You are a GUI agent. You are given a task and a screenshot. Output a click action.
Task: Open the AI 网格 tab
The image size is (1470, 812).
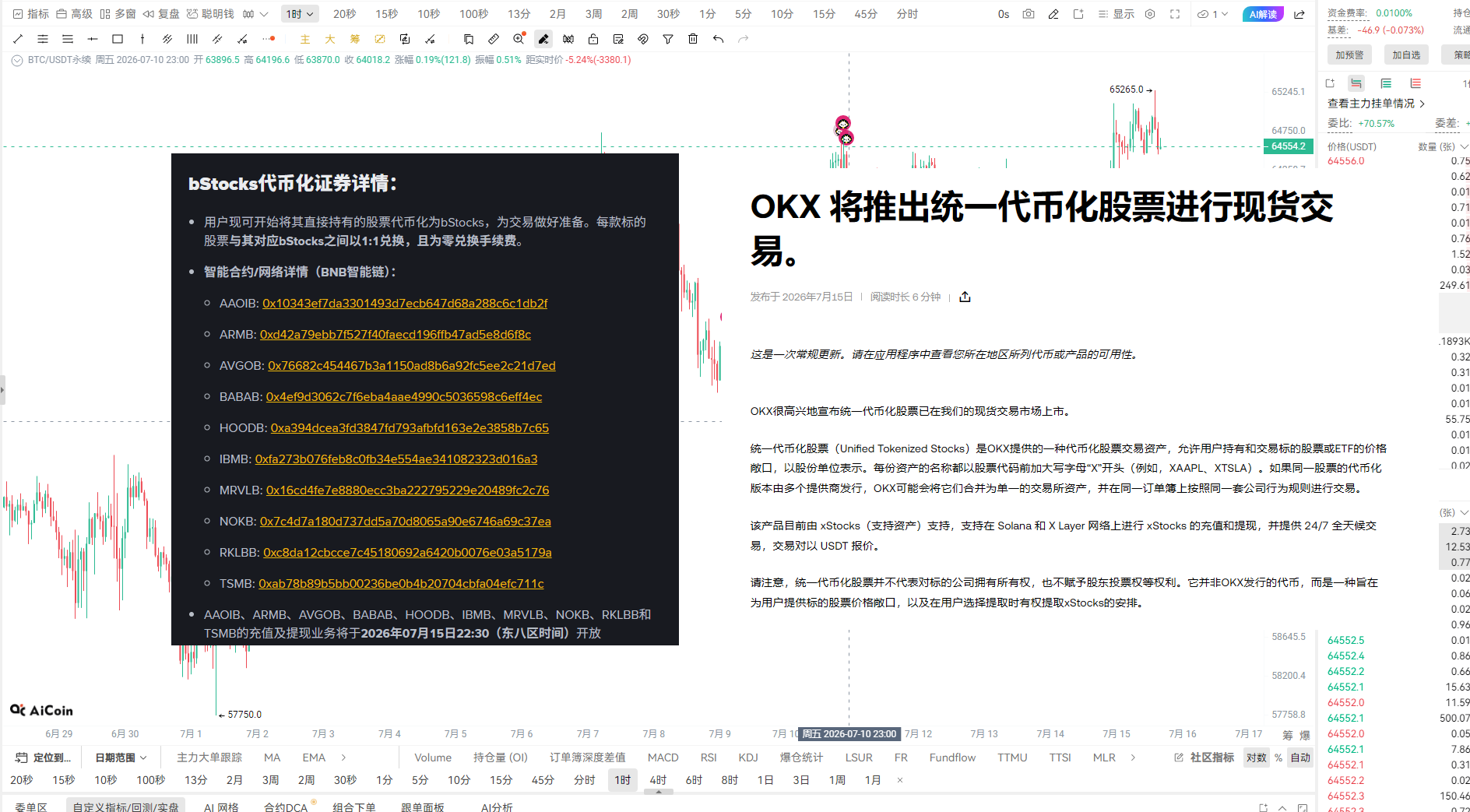coord(221,807)
